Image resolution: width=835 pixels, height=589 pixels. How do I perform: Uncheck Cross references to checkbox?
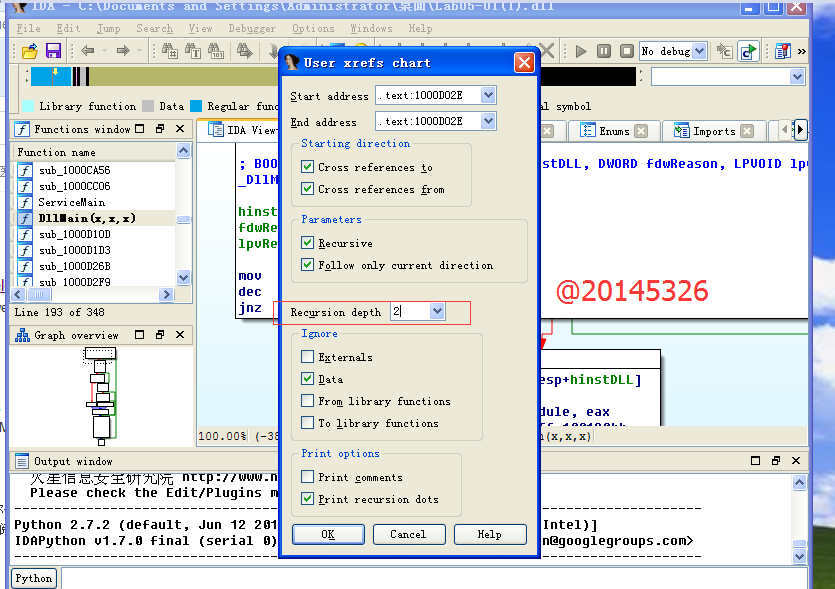(x=308, y=167)
